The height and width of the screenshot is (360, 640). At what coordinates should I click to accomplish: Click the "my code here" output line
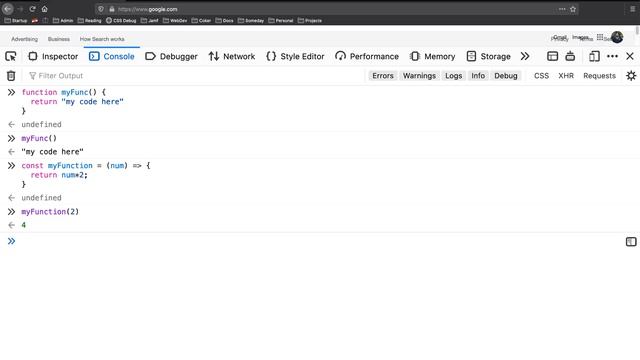pos(52,152)
